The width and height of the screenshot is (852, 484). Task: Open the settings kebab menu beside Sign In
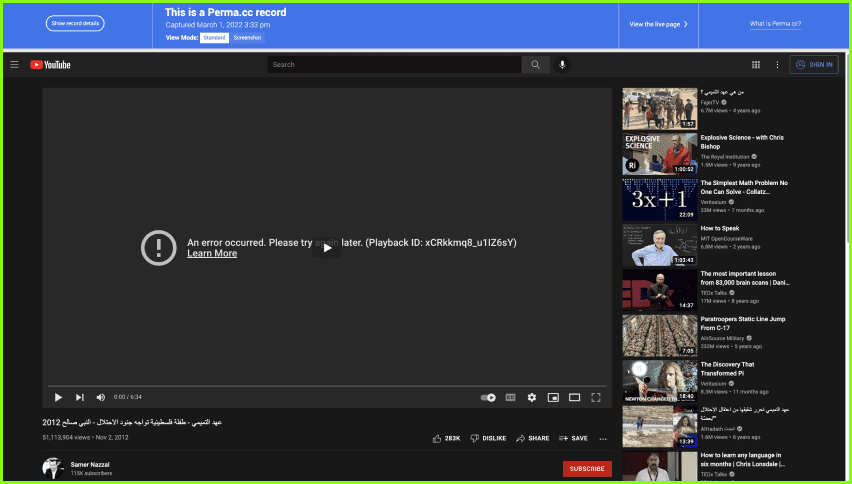[x=777, y=65]
